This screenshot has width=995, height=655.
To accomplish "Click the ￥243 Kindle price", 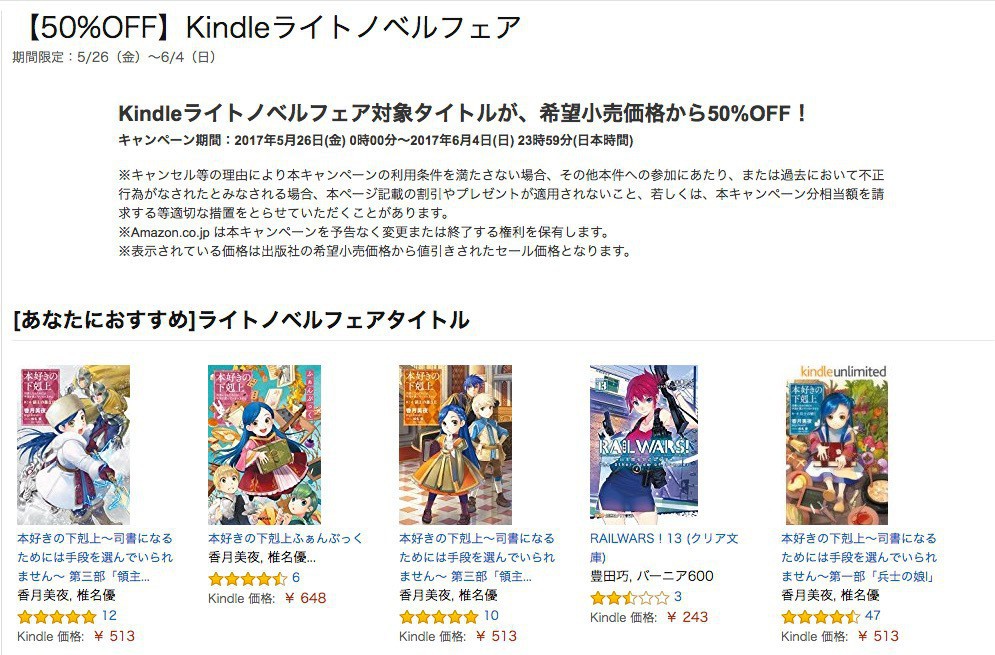I will [x=687, y=617].
